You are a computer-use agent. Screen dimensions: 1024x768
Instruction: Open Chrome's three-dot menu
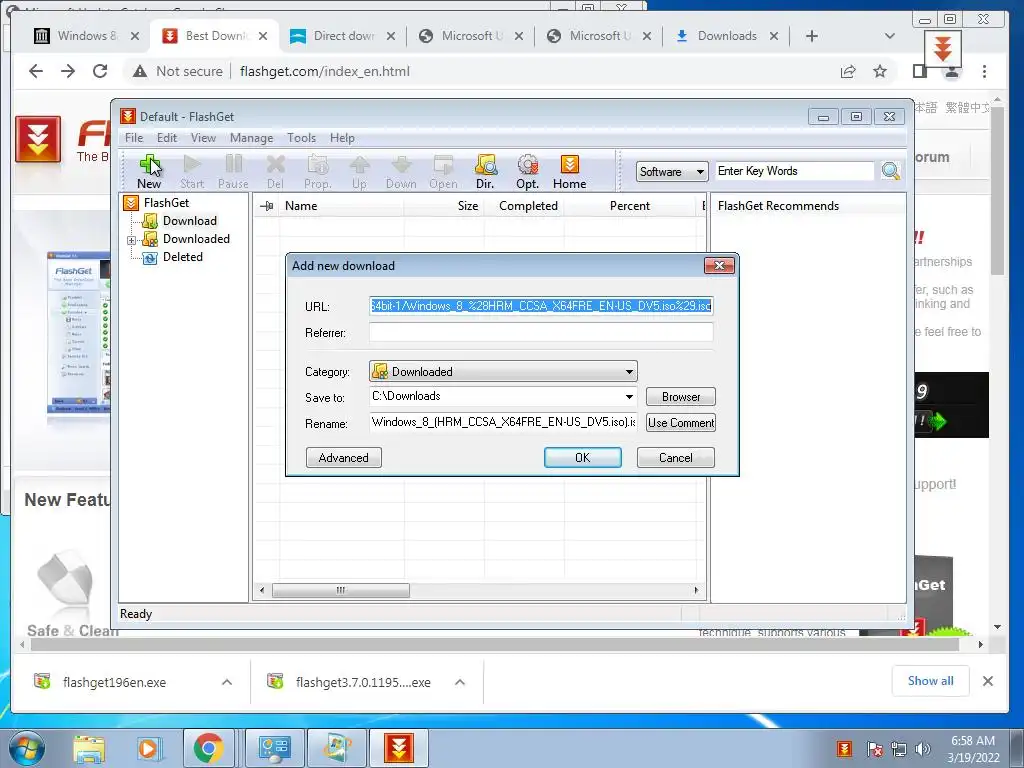pyautogui.click(x=984, y=71)
